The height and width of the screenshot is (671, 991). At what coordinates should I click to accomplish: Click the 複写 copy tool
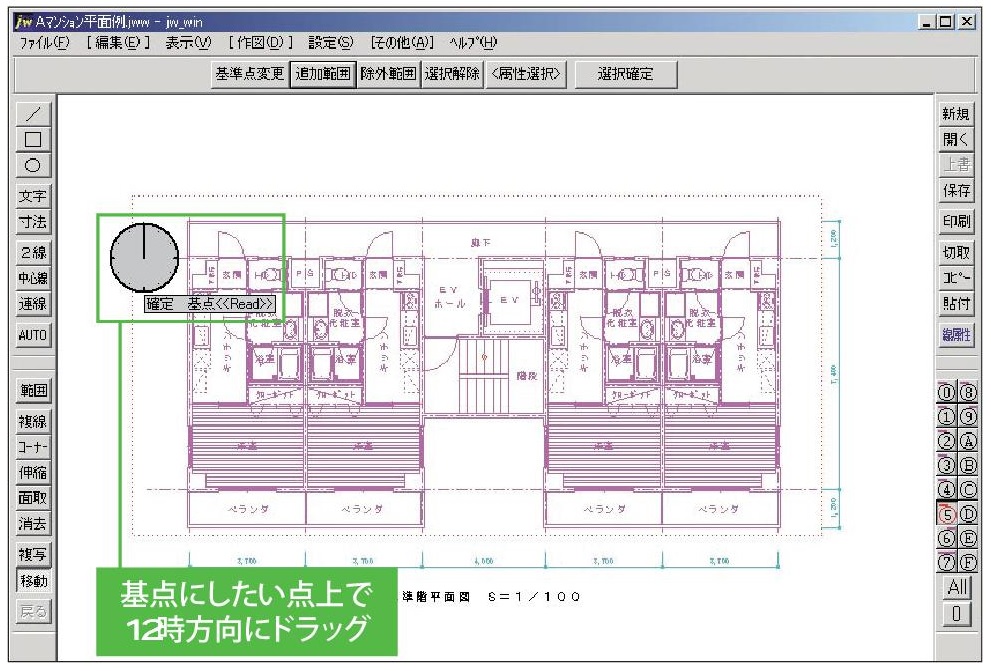point(33,554)
